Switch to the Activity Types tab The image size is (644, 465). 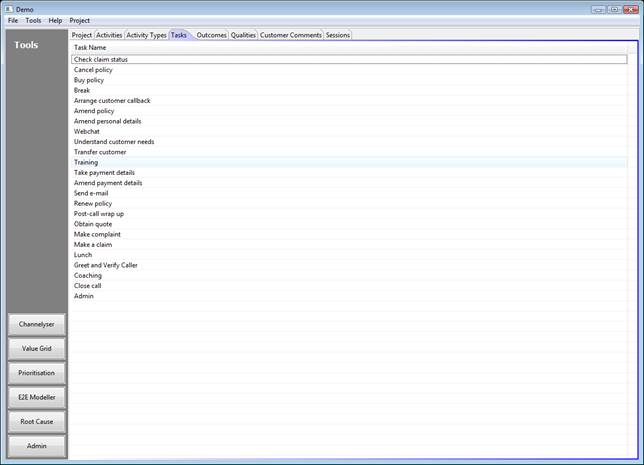click(146, 35)
